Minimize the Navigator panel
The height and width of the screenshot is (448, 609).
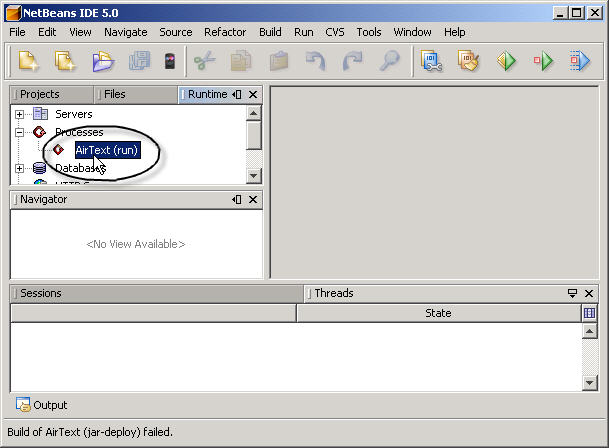(x=237, y=199)
